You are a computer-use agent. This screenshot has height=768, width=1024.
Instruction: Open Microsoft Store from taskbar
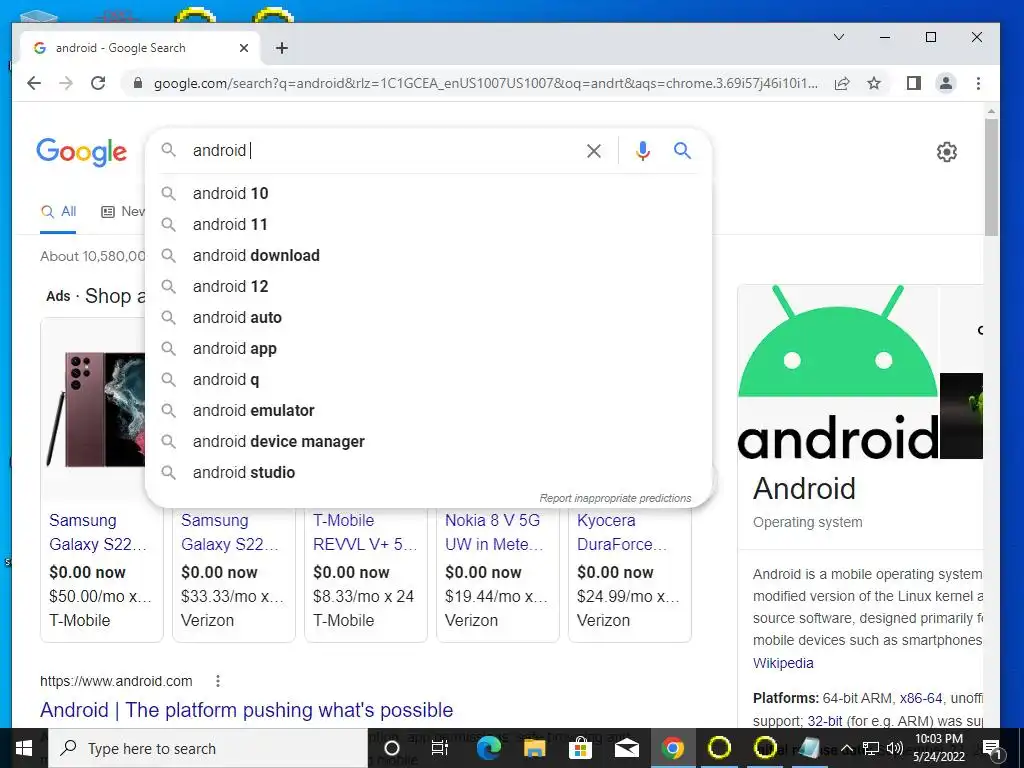[x=580, y=748]
